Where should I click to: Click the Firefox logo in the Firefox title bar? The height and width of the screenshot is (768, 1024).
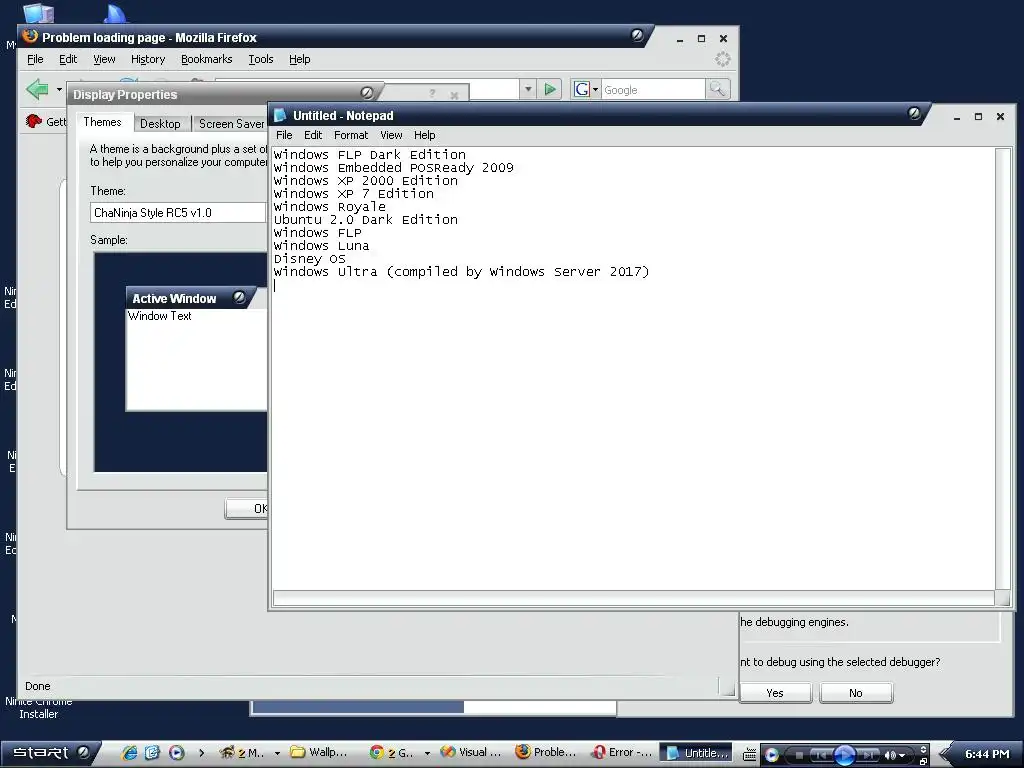point(30,37)
